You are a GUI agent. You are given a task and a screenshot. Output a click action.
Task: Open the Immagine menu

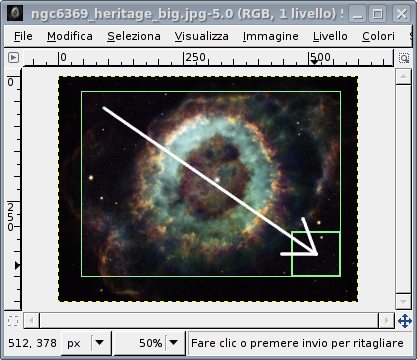tap(271, 36)
